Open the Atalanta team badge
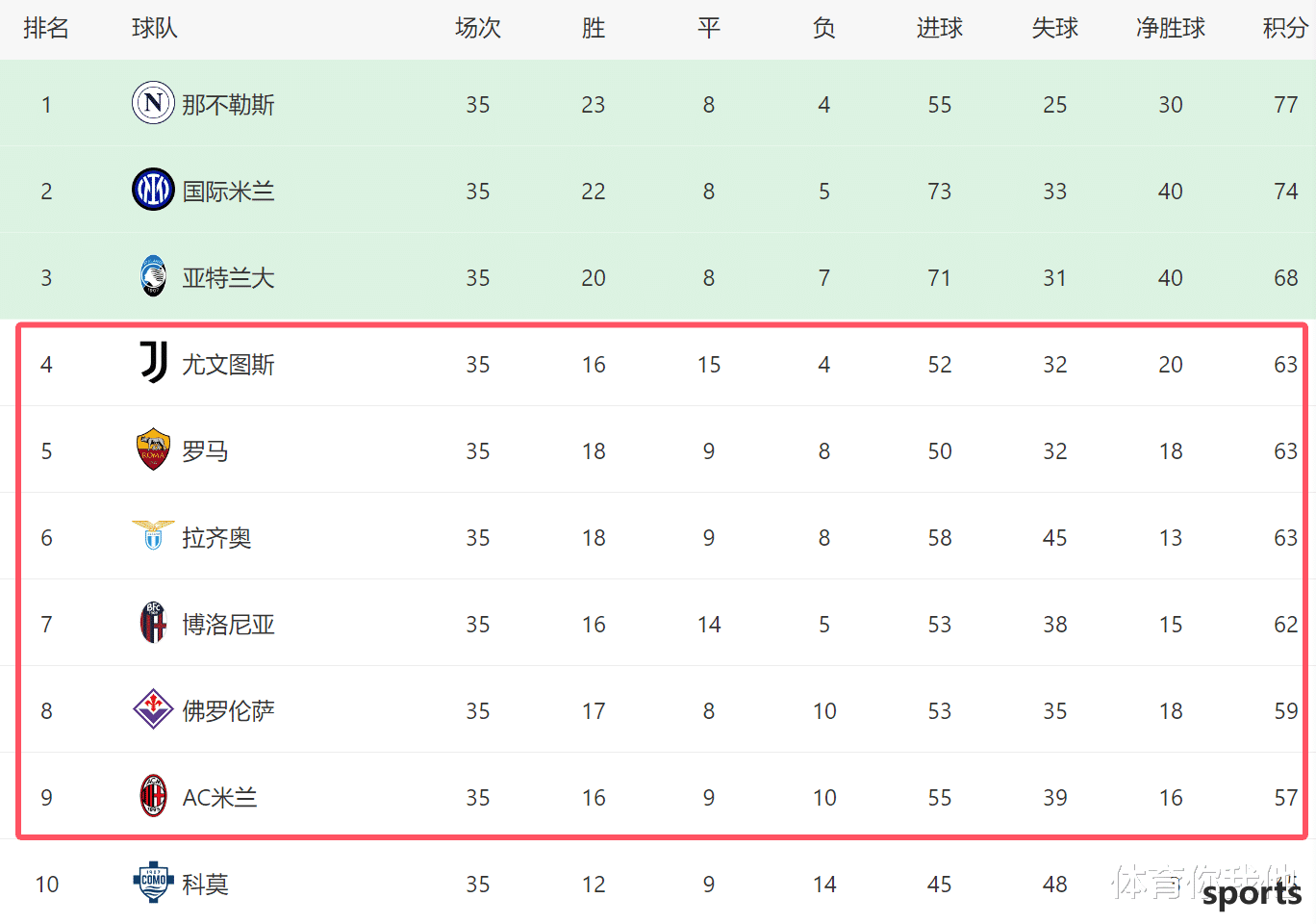This screenshot has height=924, width=1316. (x=153, y=276)
